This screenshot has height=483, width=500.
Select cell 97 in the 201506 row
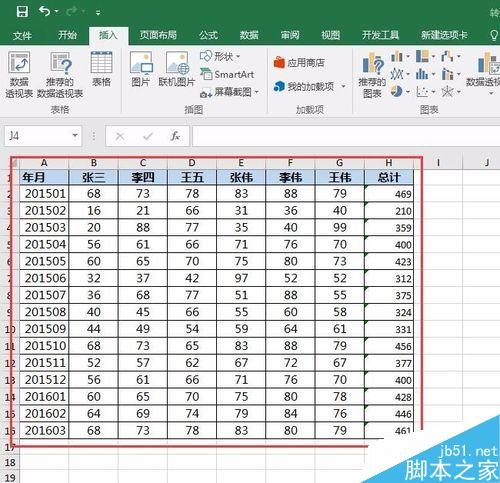click(x=241, y=278)
